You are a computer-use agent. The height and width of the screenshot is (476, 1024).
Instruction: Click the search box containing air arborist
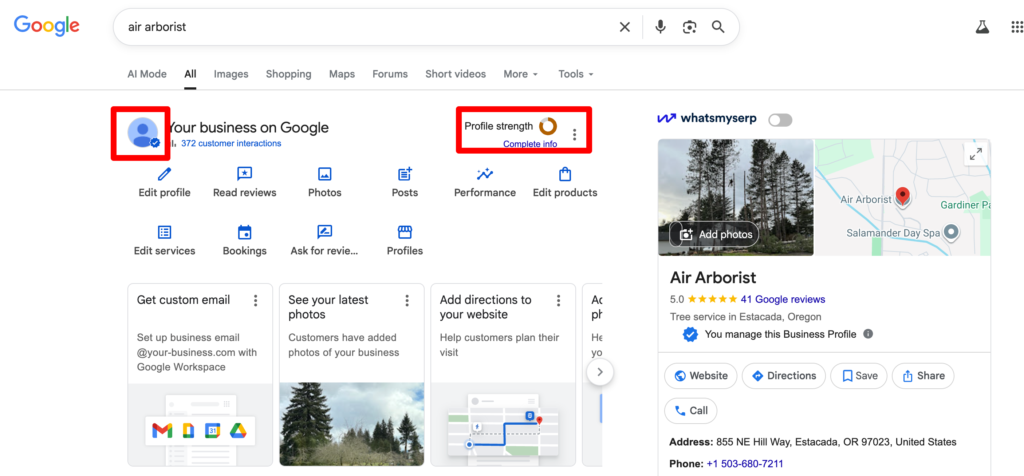(x=360, y=27)
